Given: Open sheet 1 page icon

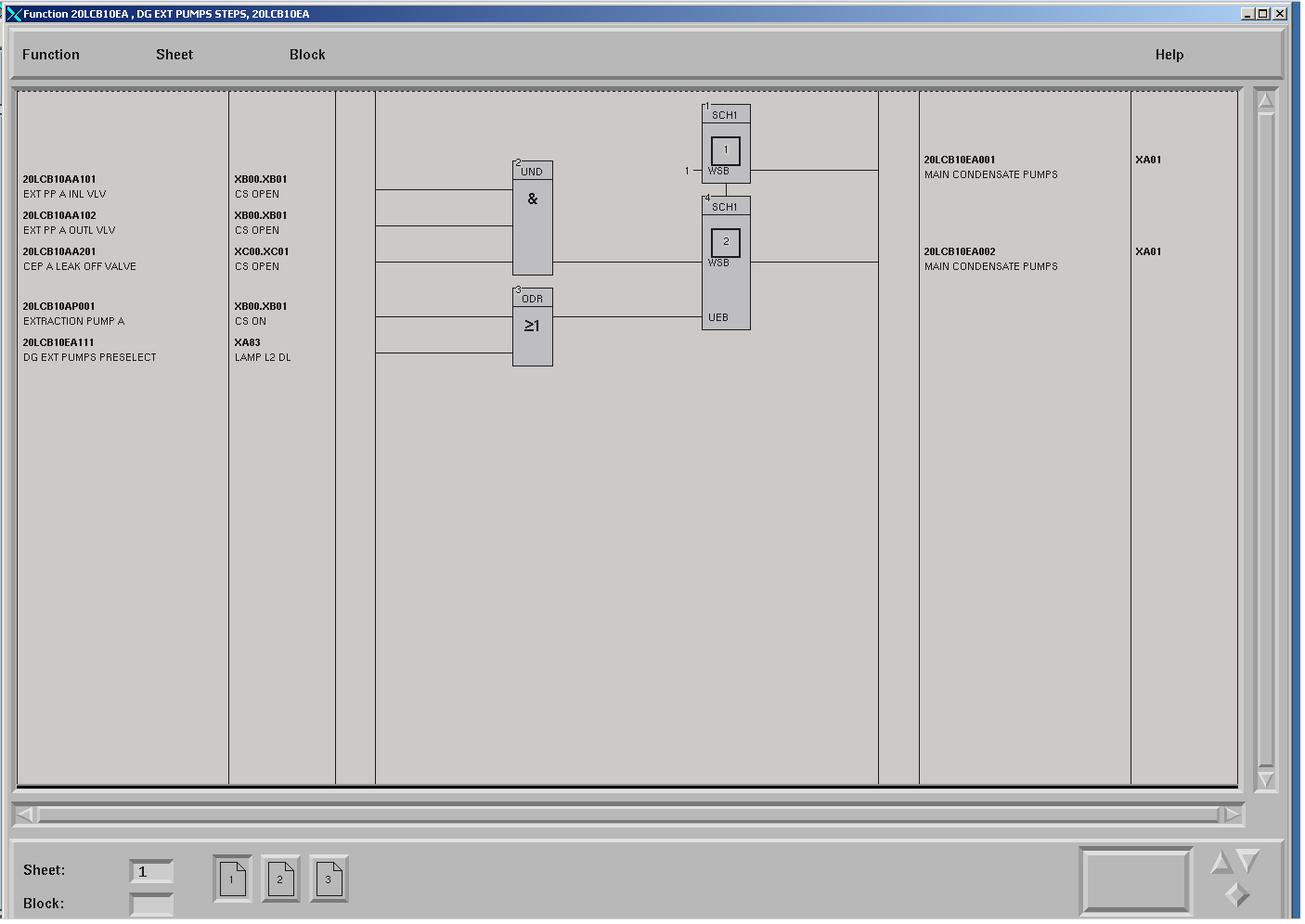Looking at the screenshot, I should [232, 879].
